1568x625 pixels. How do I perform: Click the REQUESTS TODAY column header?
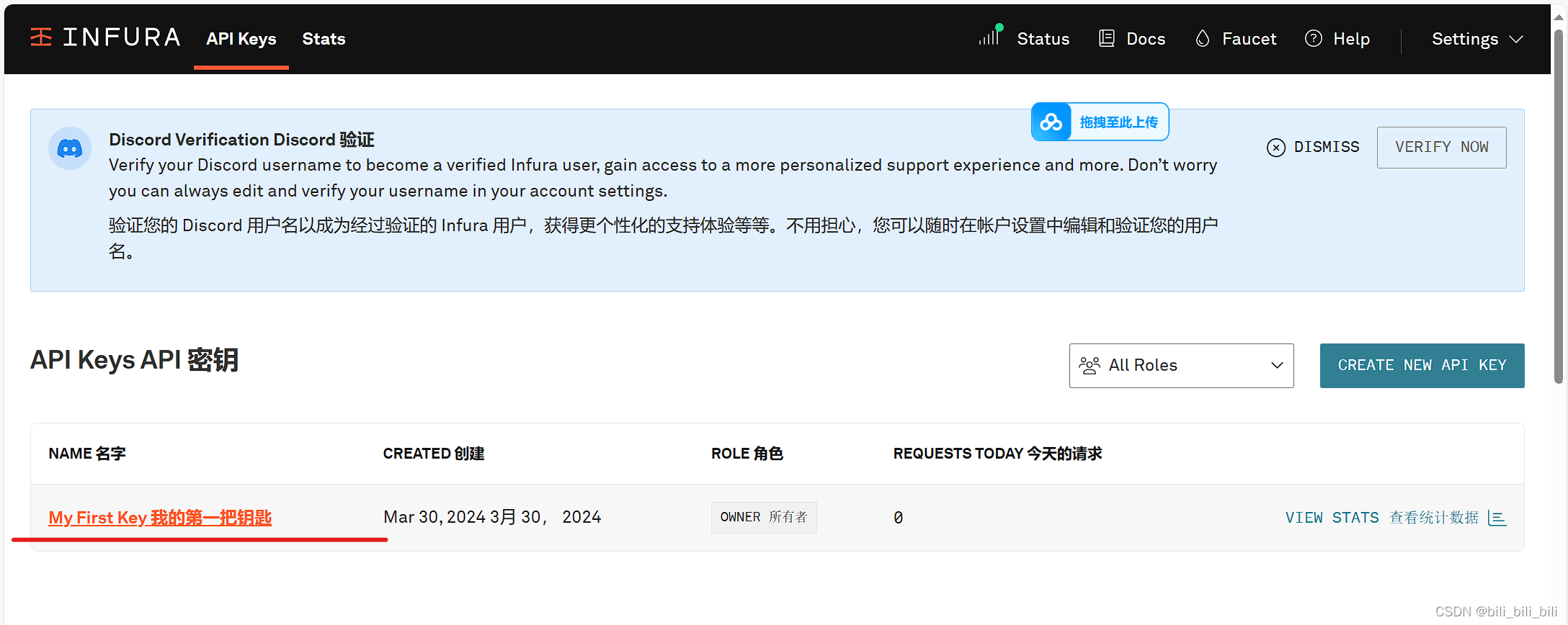pos(998,454)
